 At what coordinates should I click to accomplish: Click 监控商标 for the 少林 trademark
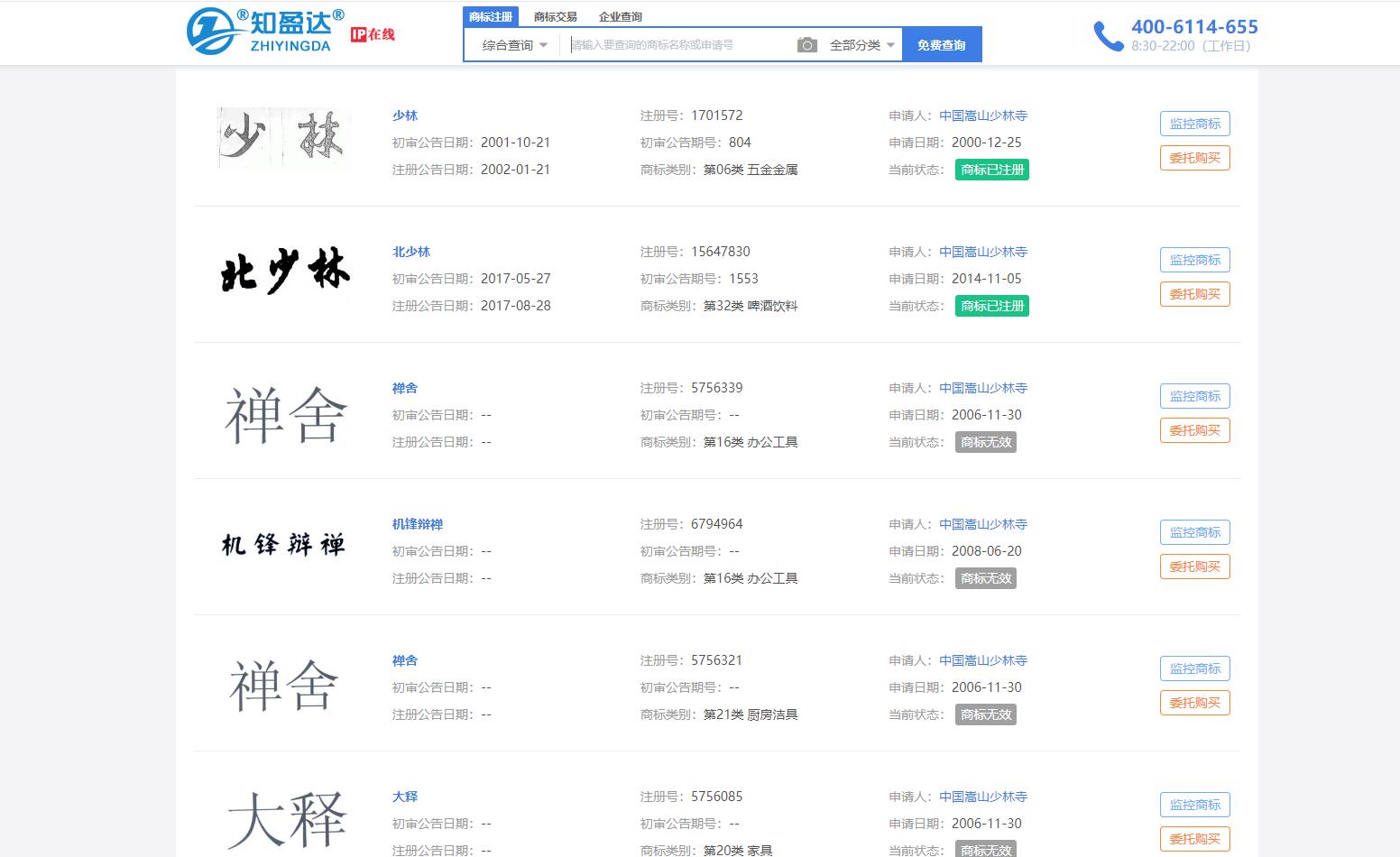1194,124
